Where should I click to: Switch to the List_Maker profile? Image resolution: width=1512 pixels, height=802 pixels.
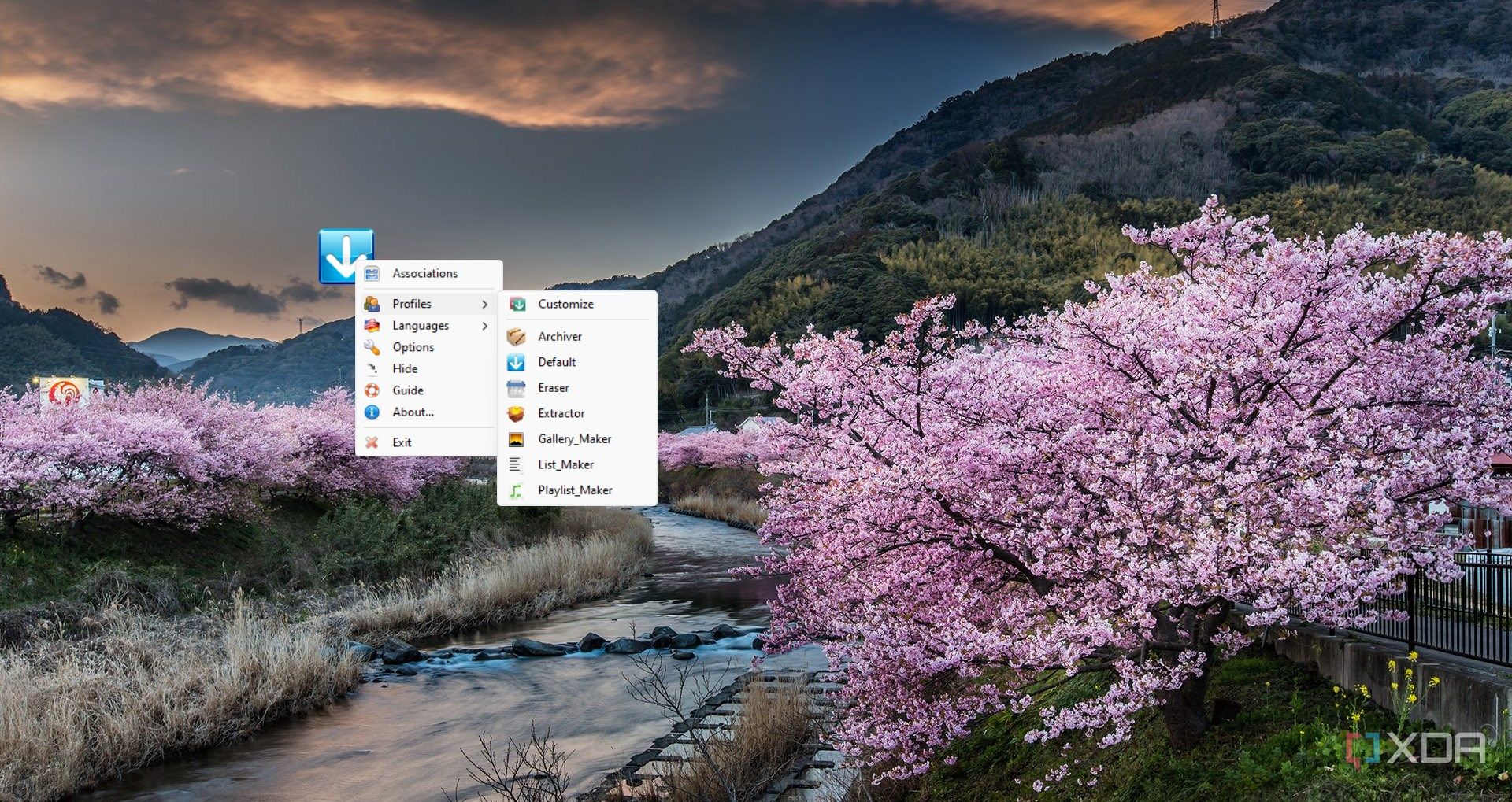(x=577, y=464)
